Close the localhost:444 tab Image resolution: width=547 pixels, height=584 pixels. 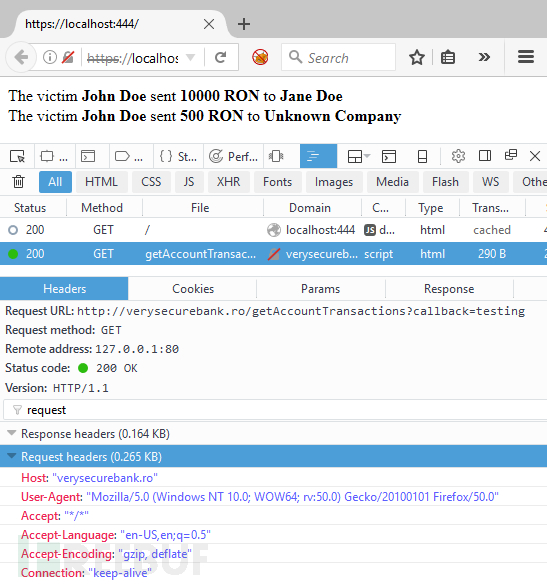[x=209, y=24]
